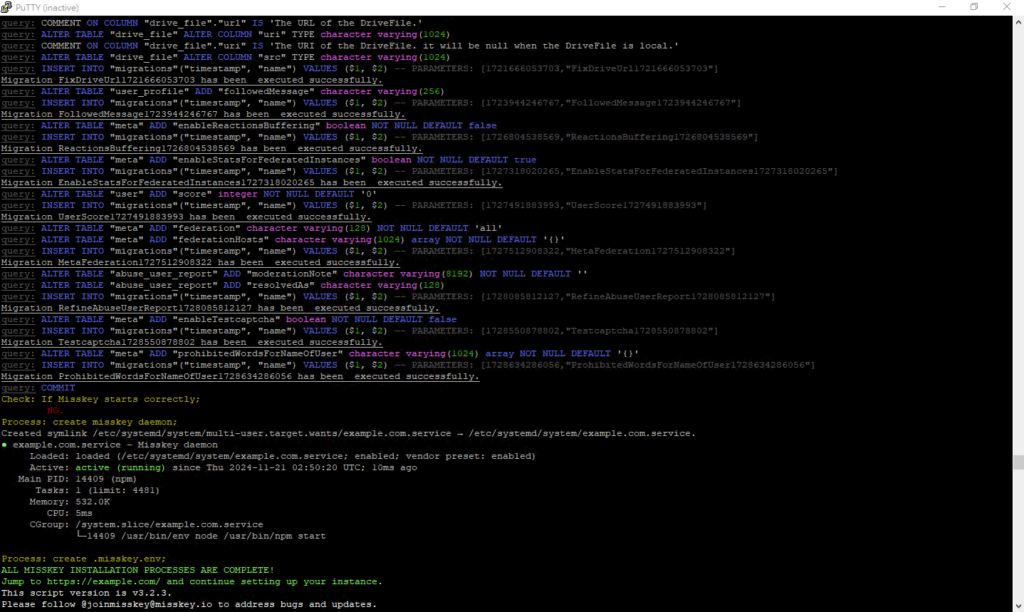Click the red 'NG.' status text
This screenshot has height=612, width=1024.
tap(55, 411)
